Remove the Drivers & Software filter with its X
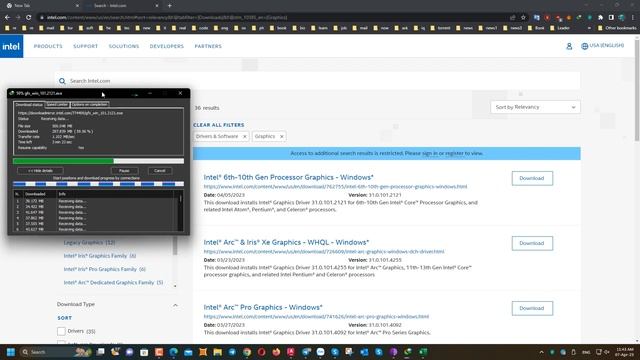 [244, 136]
